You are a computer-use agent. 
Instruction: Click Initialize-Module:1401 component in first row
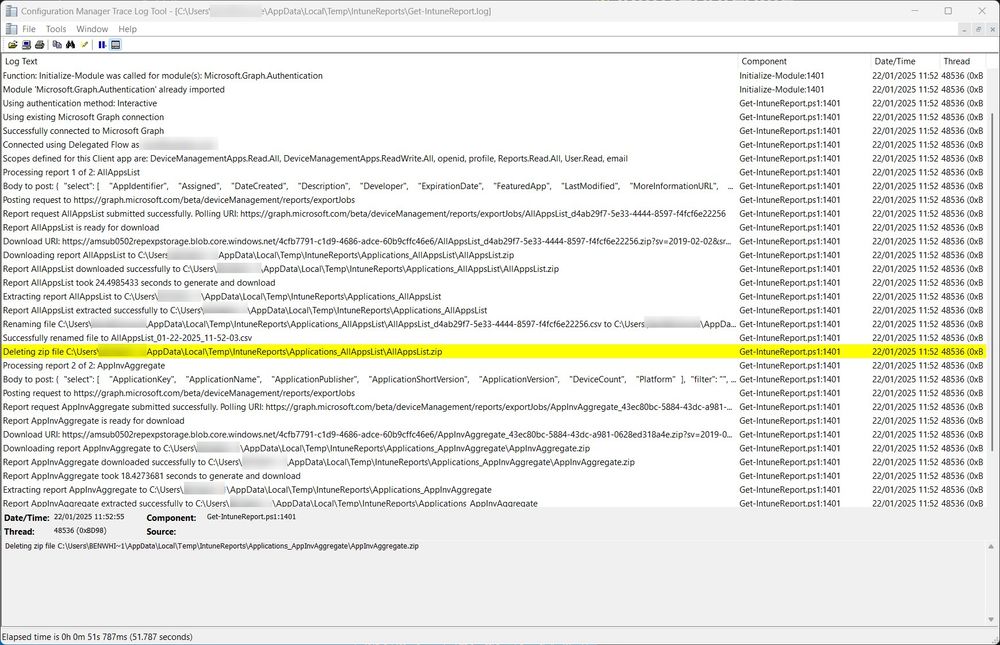point(782,75)
